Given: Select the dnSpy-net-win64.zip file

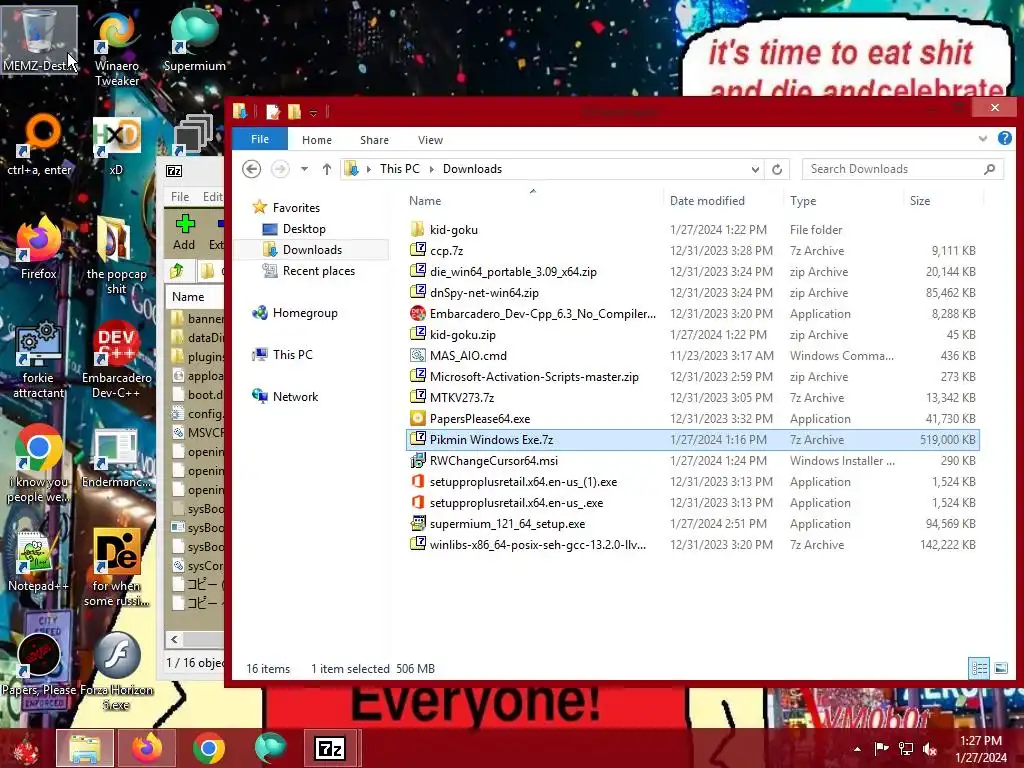Looking at the screenshot, I should pyautogui.click(x=692, y=293).
